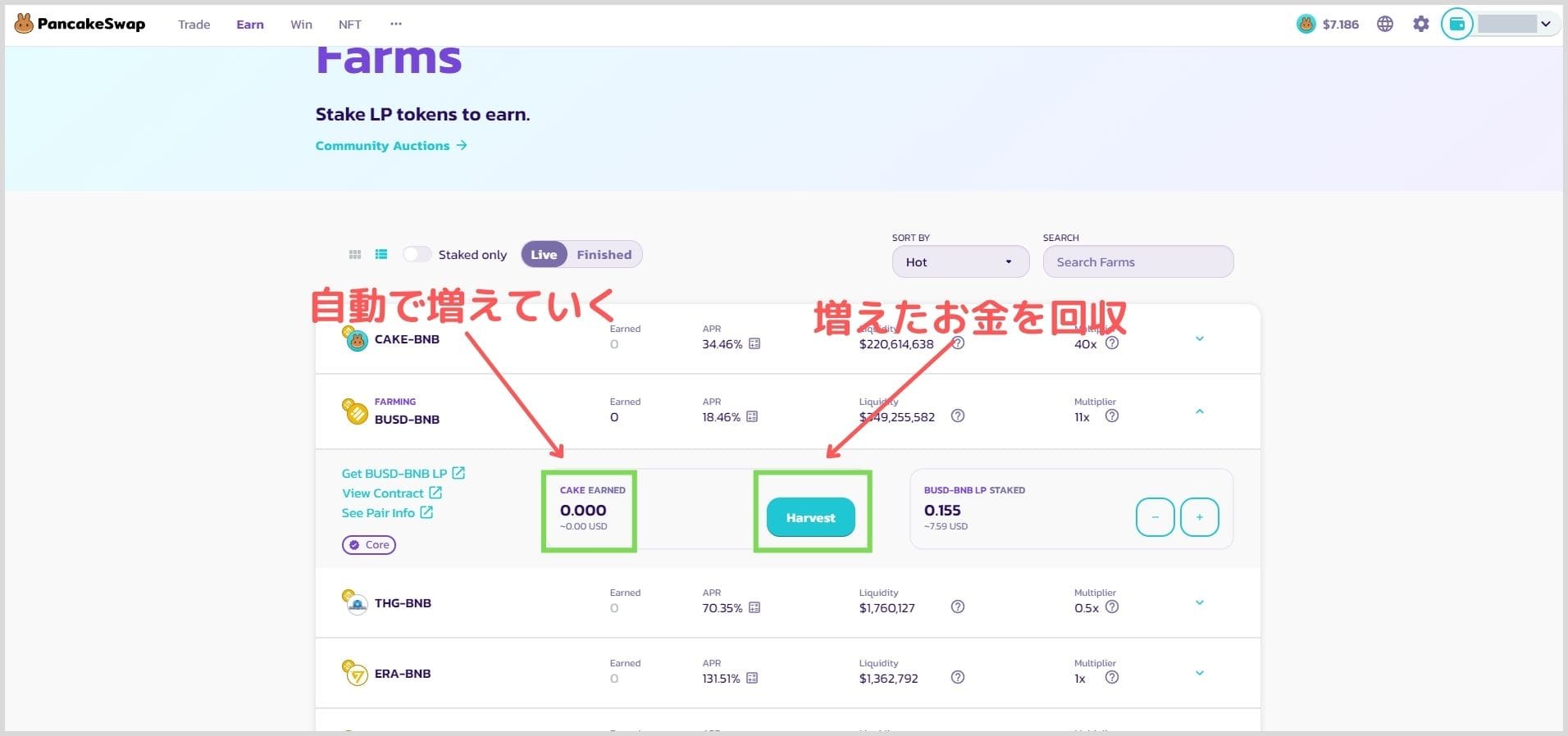Click the CAKE-BNB token pair icon
Screen dimensions: 1568x736
pos(355,338)
